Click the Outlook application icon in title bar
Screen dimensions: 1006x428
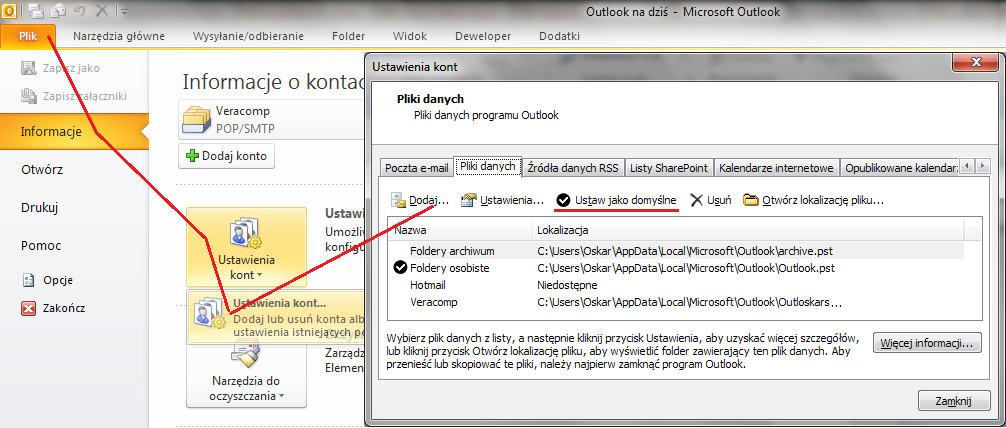pos(9,11)
